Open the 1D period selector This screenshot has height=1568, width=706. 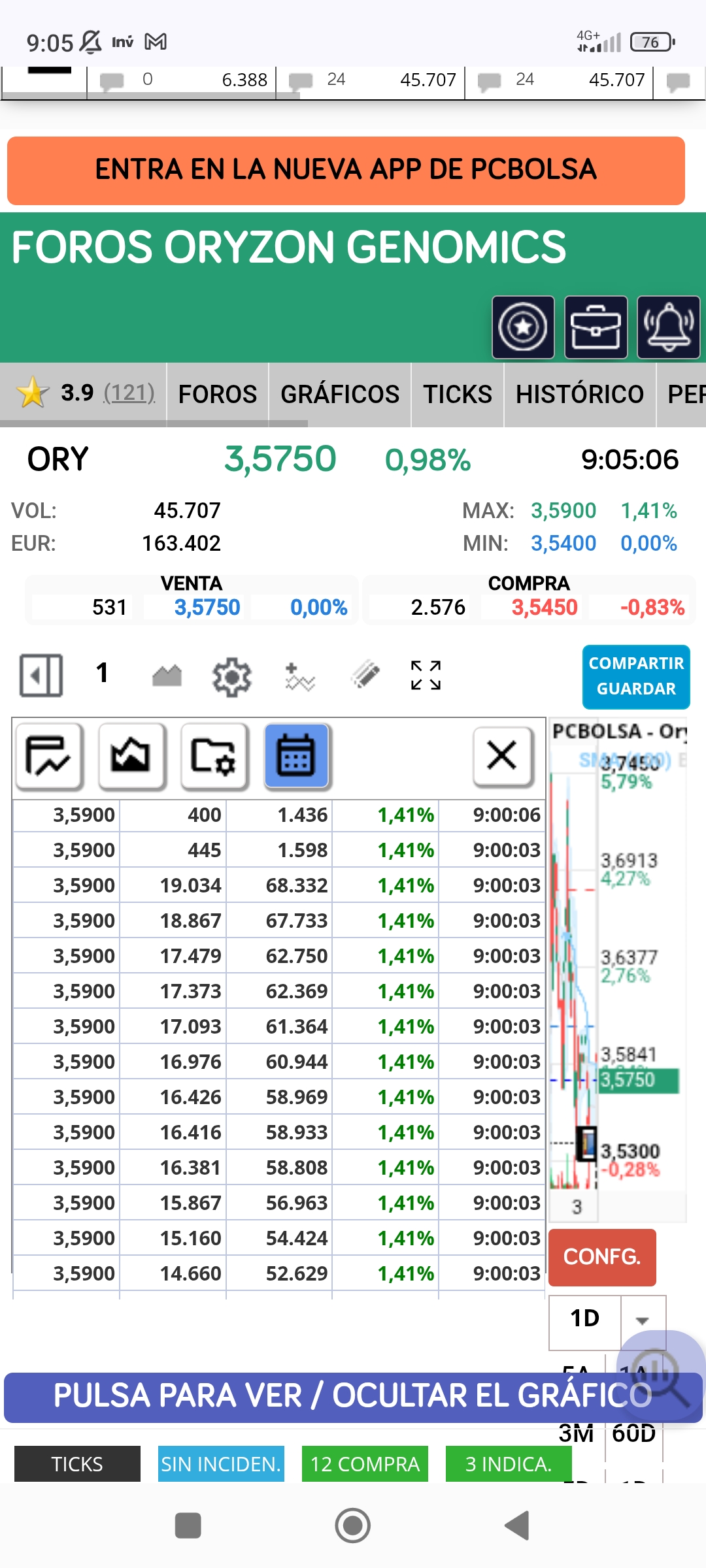click(x=584, y=1320)
